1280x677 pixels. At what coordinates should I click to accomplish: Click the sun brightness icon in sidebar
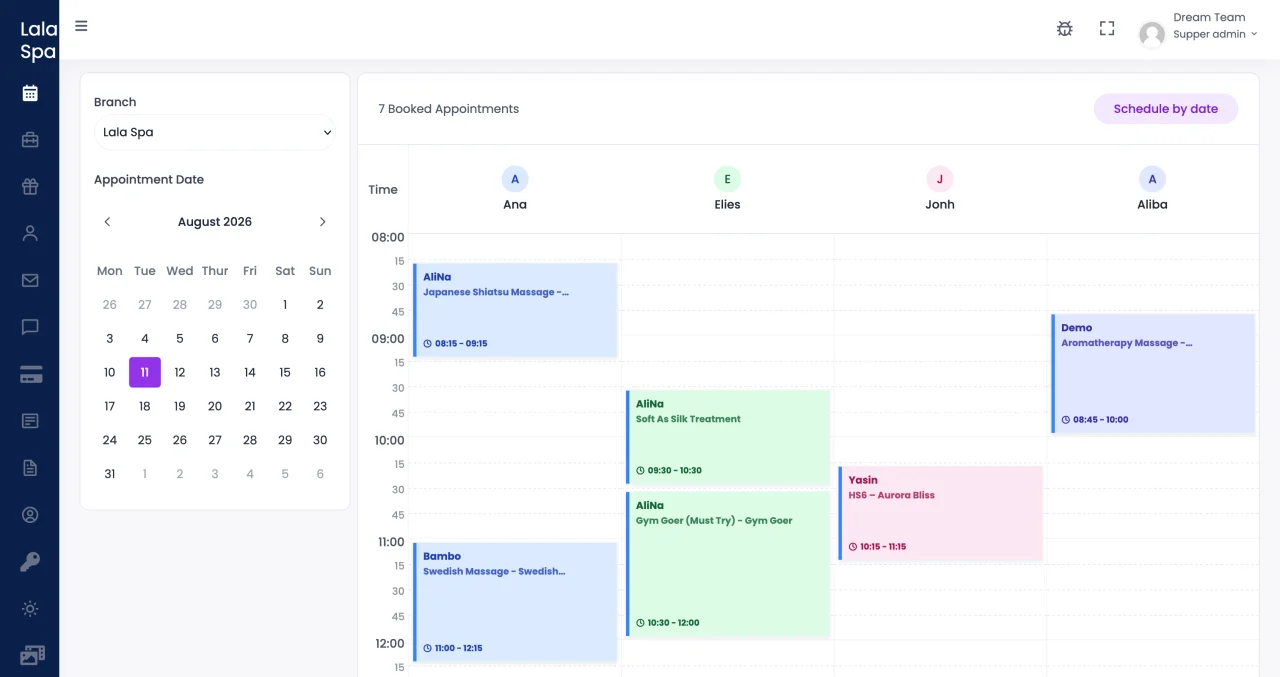(x=30, y=609)
